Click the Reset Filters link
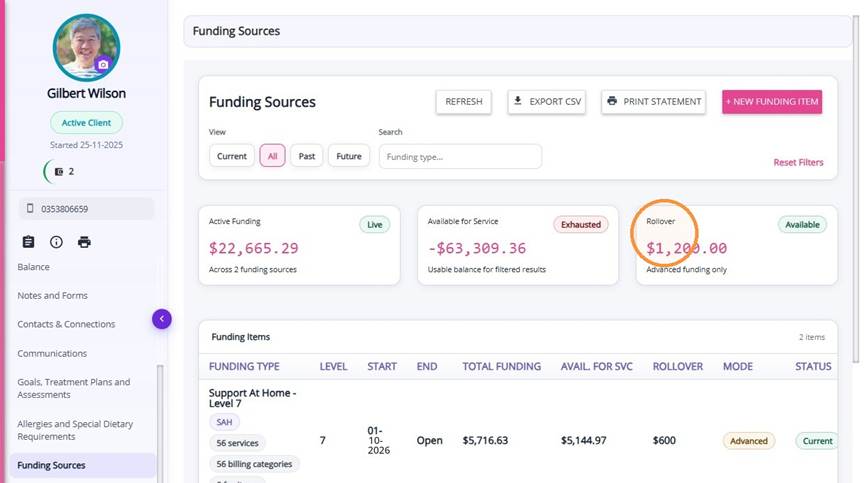 pos(798,162)
